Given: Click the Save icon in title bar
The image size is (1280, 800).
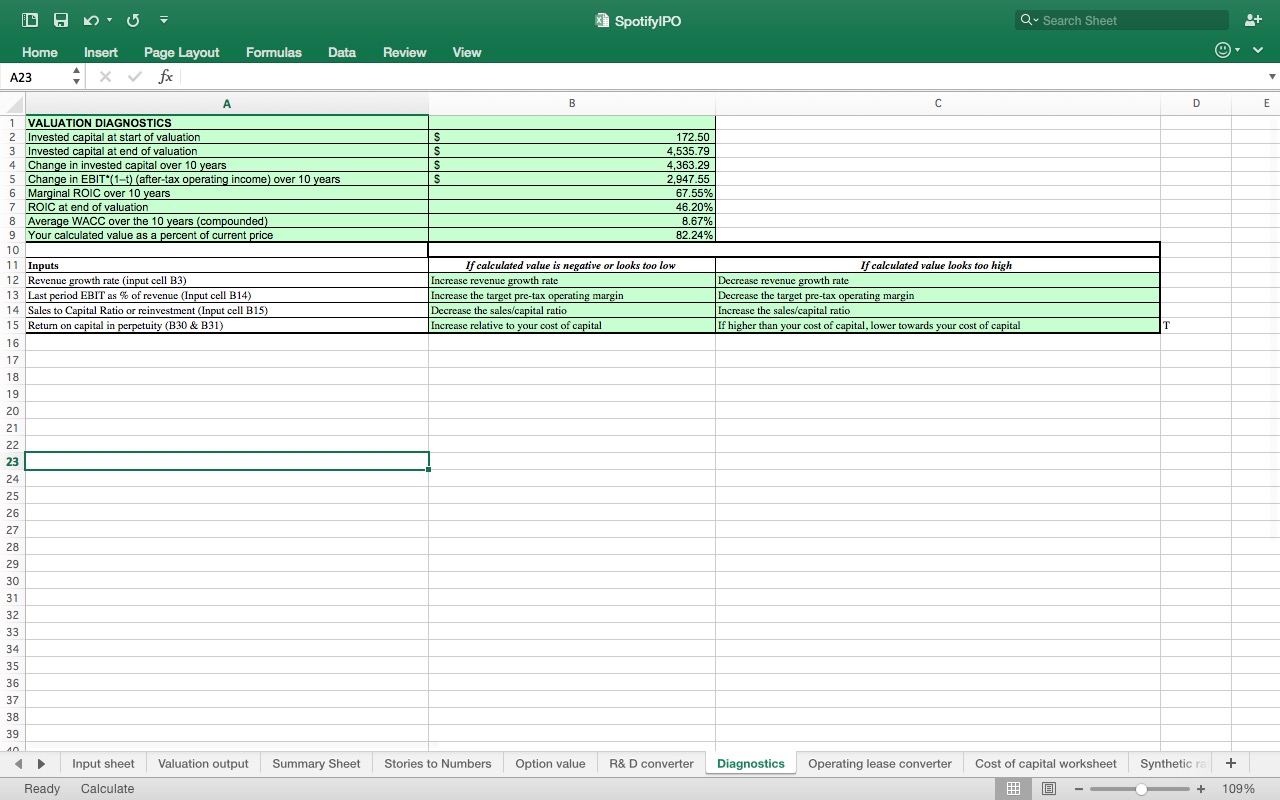Looking at the screenshot, I should 61,20.
